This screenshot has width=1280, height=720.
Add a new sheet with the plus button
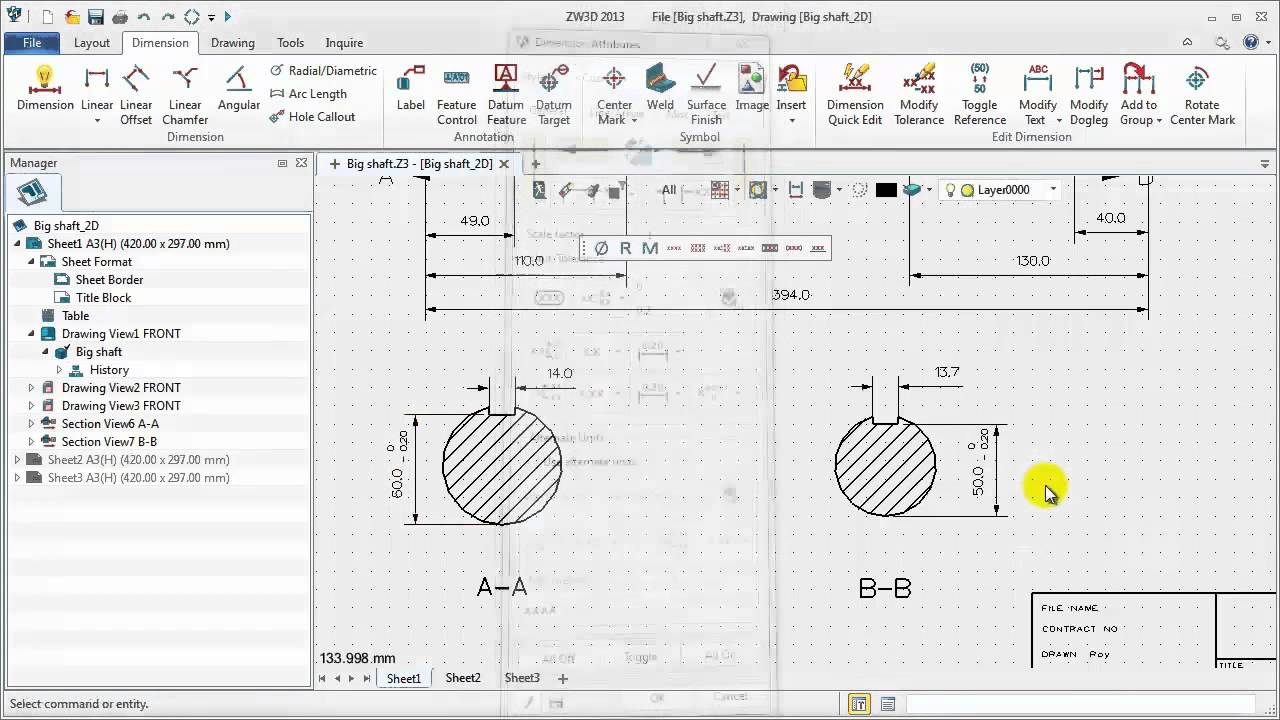click(x=562, y=678)
